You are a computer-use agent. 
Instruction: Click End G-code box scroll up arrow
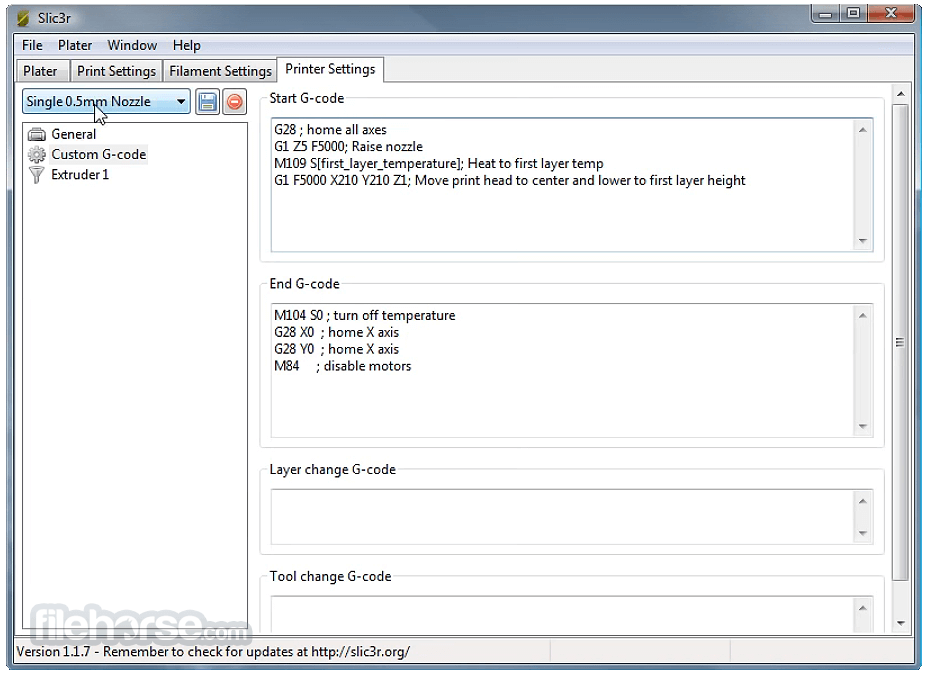[x=863, y=316]
